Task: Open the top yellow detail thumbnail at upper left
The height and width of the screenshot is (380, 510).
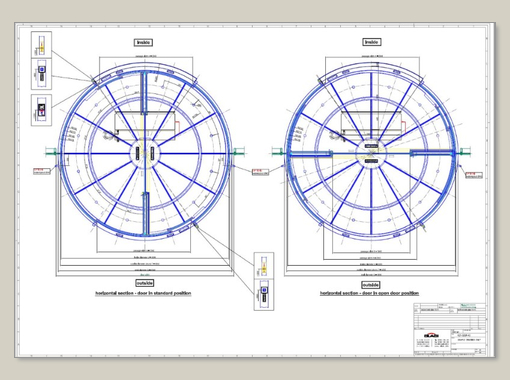Action: click(41, 45)
